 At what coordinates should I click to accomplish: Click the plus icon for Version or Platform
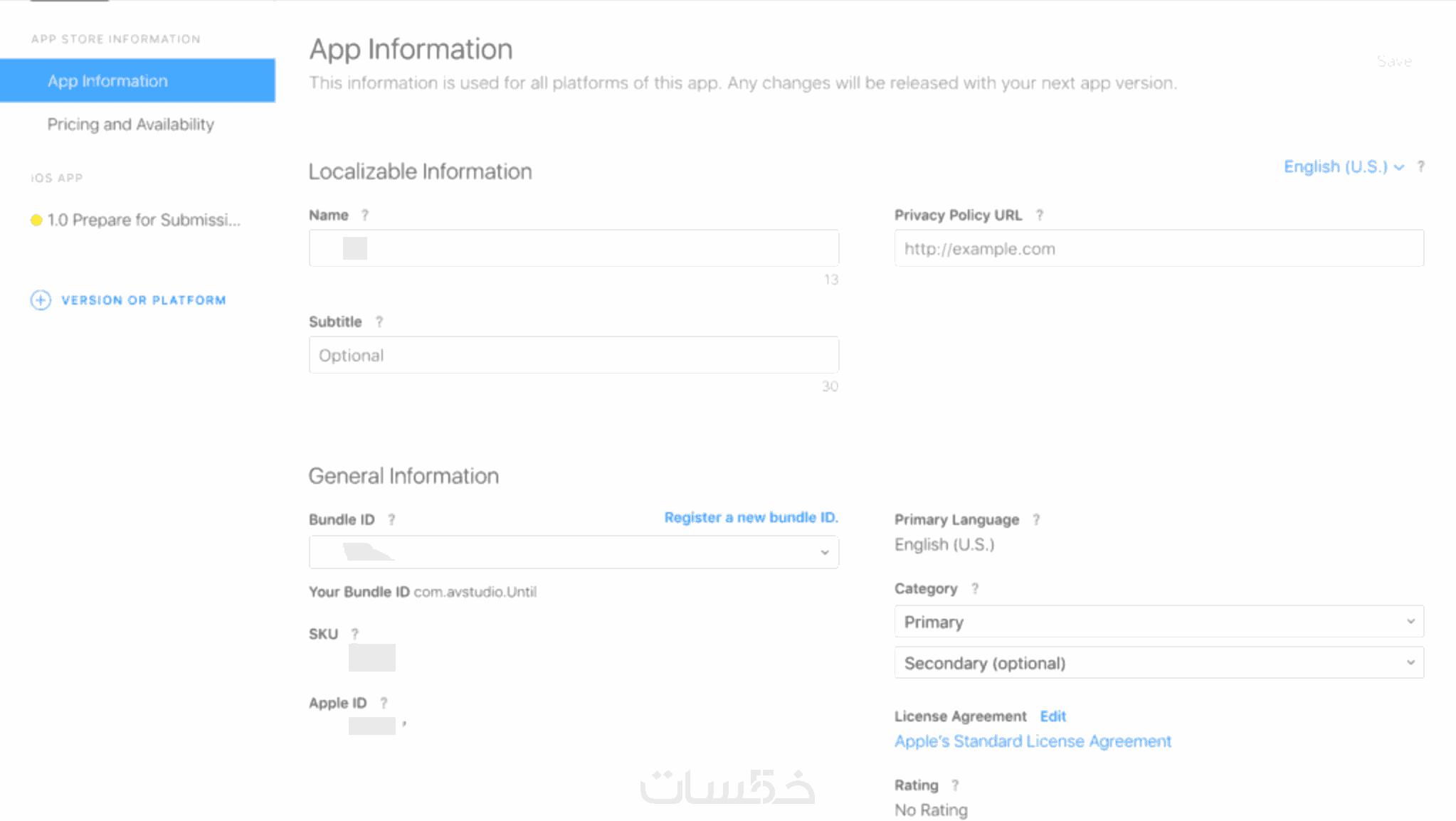point(41,300)
